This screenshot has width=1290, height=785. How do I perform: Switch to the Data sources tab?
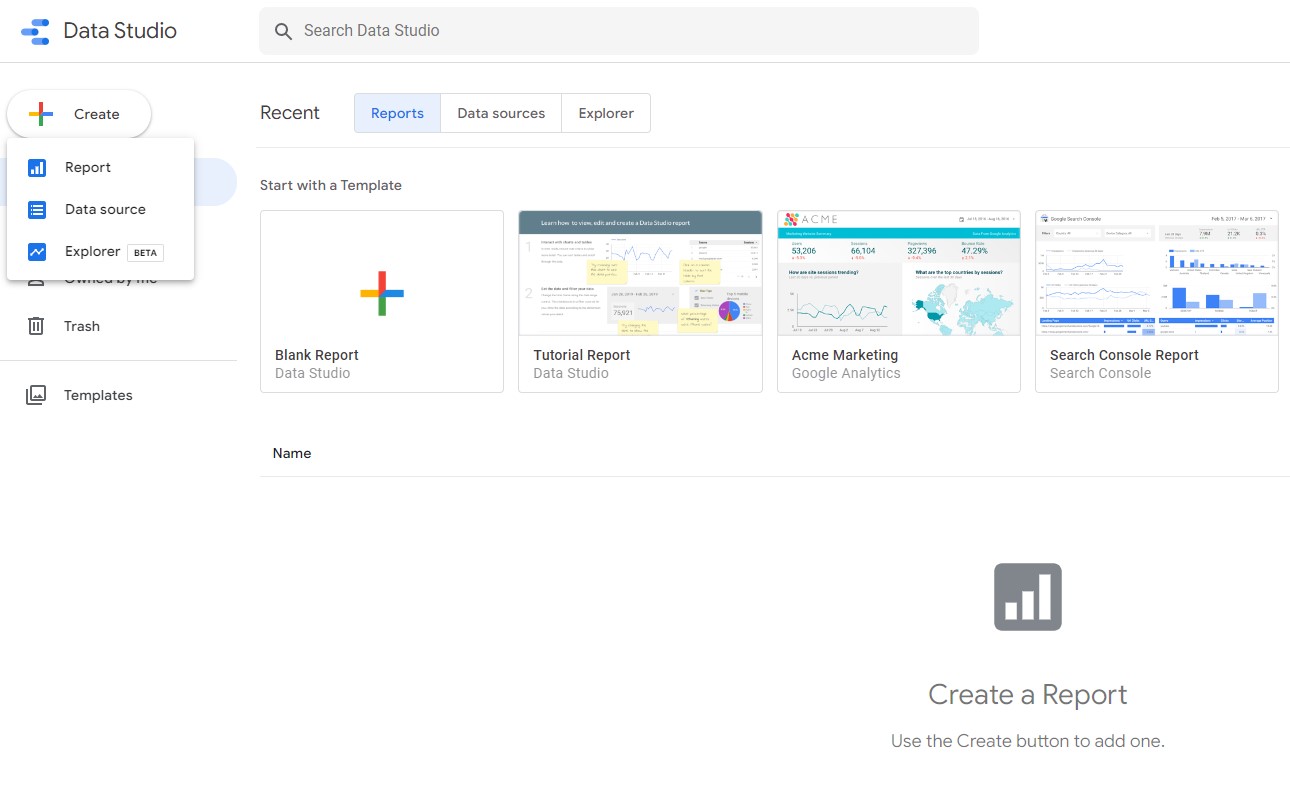click(x=501, y=113)
